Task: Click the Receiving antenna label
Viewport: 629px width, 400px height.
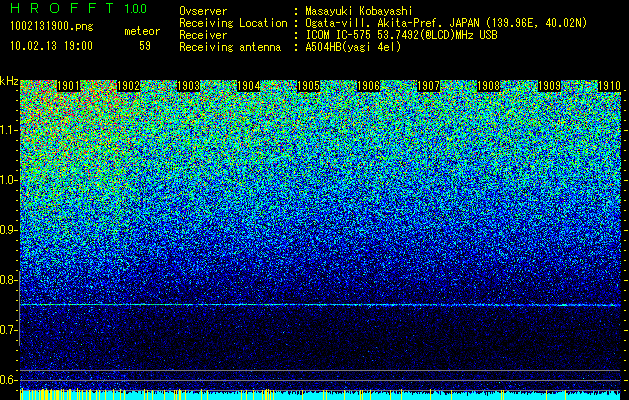Action: 230,47
